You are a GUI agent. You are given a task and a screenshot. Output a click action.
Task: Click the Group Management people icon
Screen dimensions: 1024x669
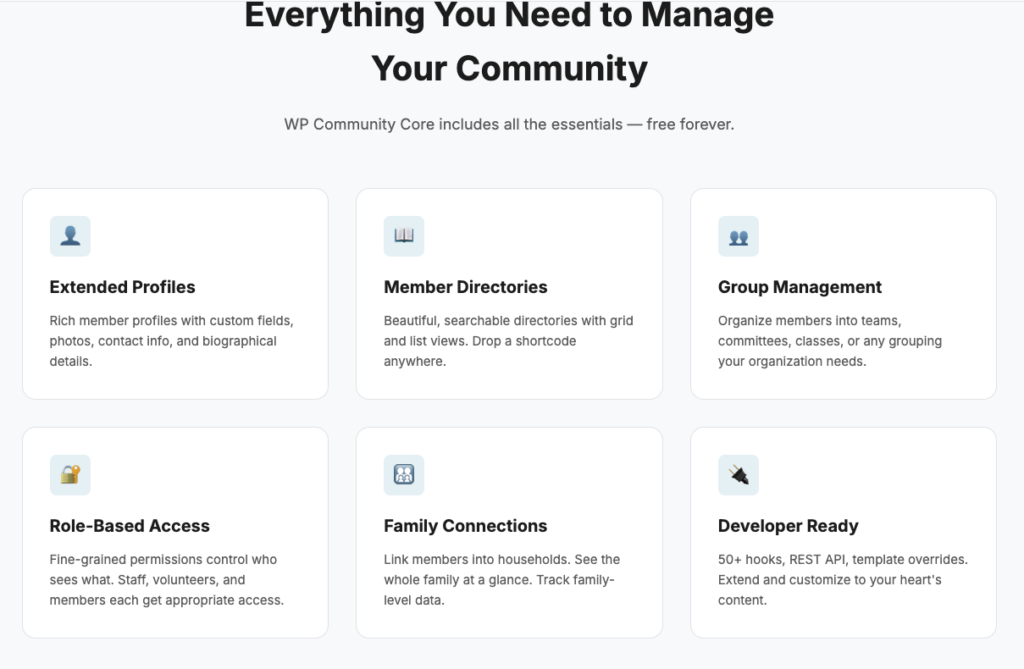click(738, 236)
